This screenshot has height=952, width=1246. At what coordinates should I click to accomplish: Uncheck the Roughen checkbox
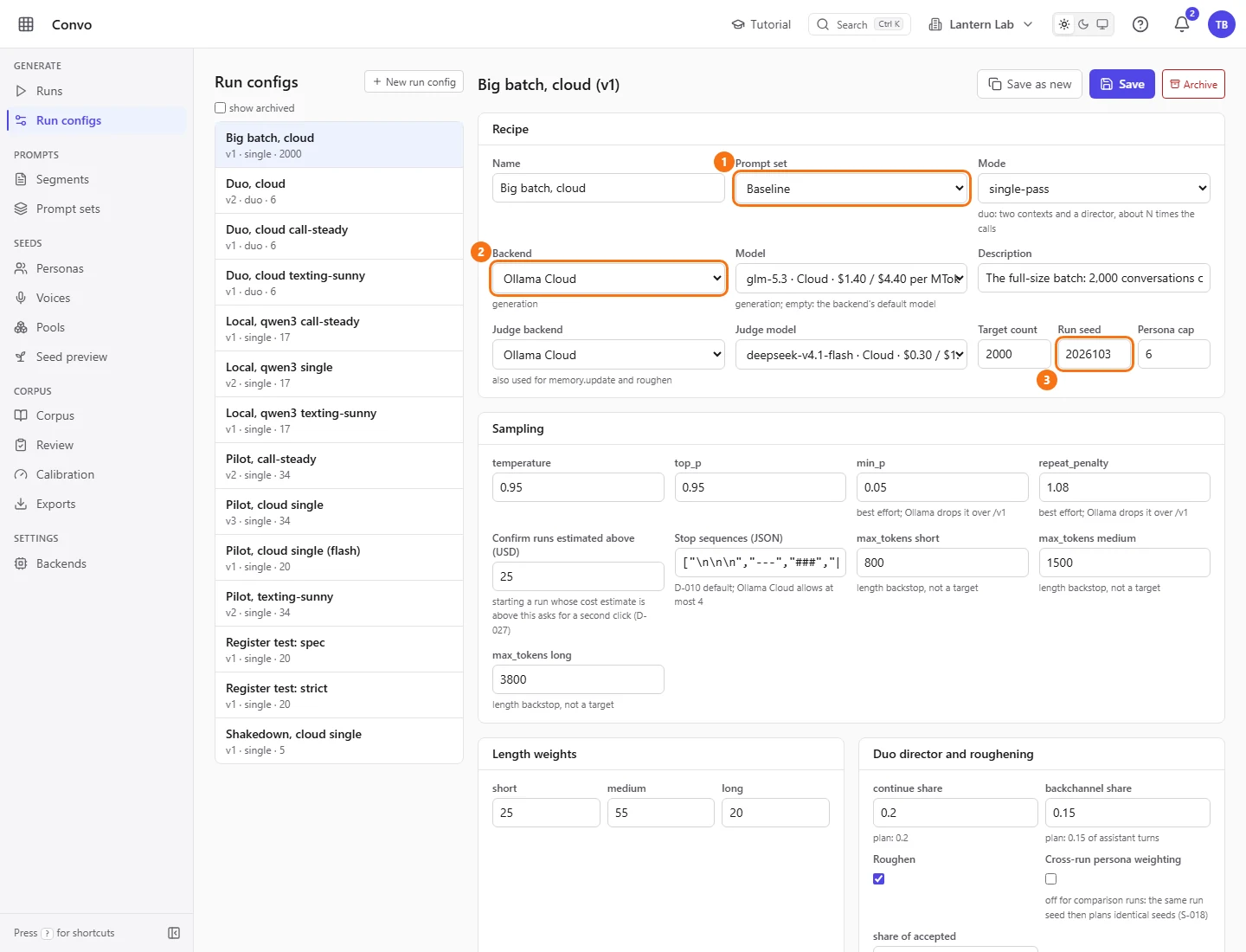click(x=879, y=878)
